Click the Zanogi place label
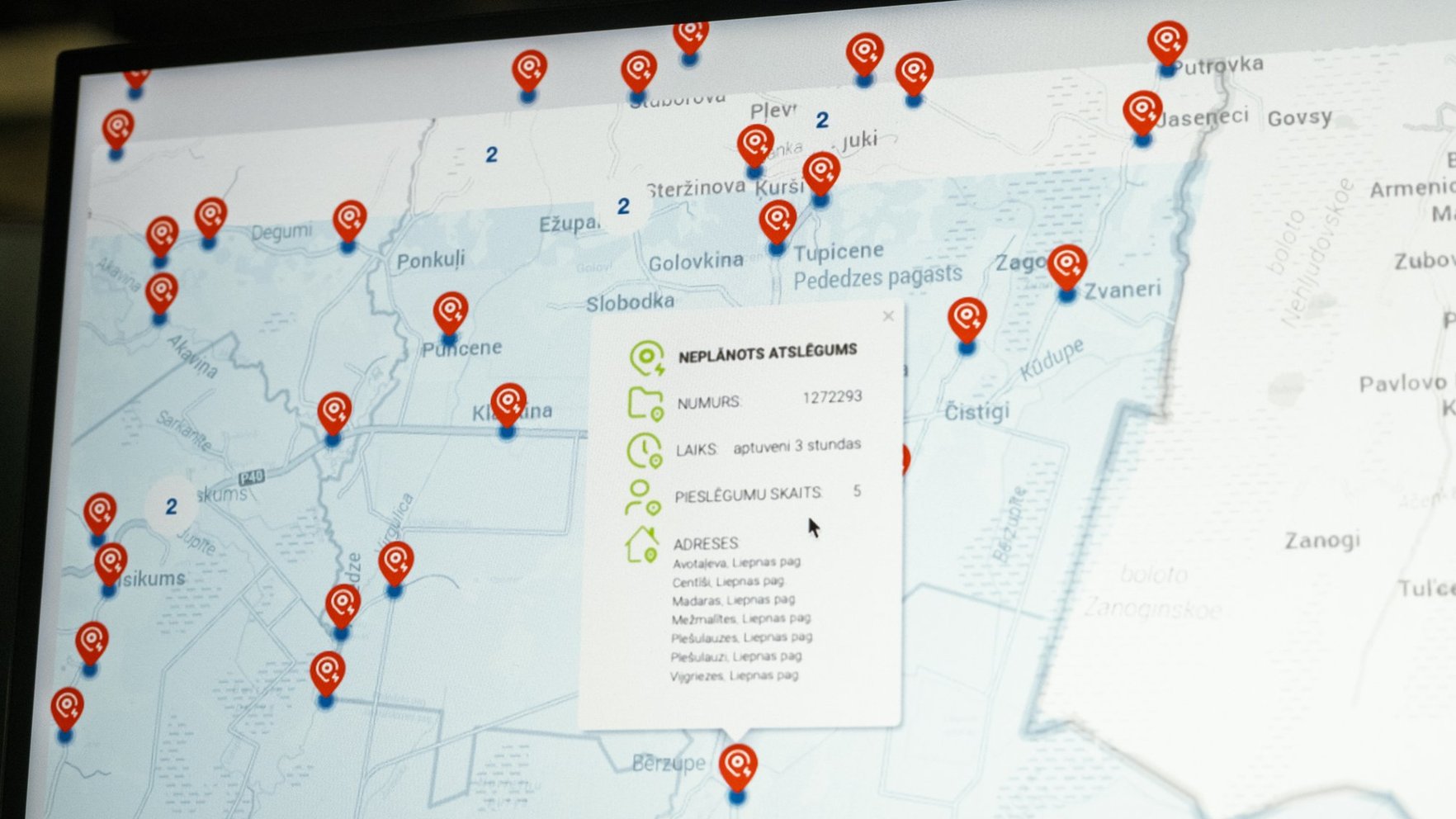 coord(1322,541)
